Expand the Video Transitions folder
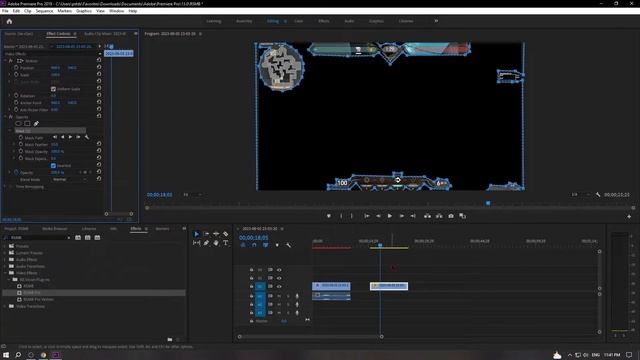Viewport: 640px width, 360px height. [5, 306]
